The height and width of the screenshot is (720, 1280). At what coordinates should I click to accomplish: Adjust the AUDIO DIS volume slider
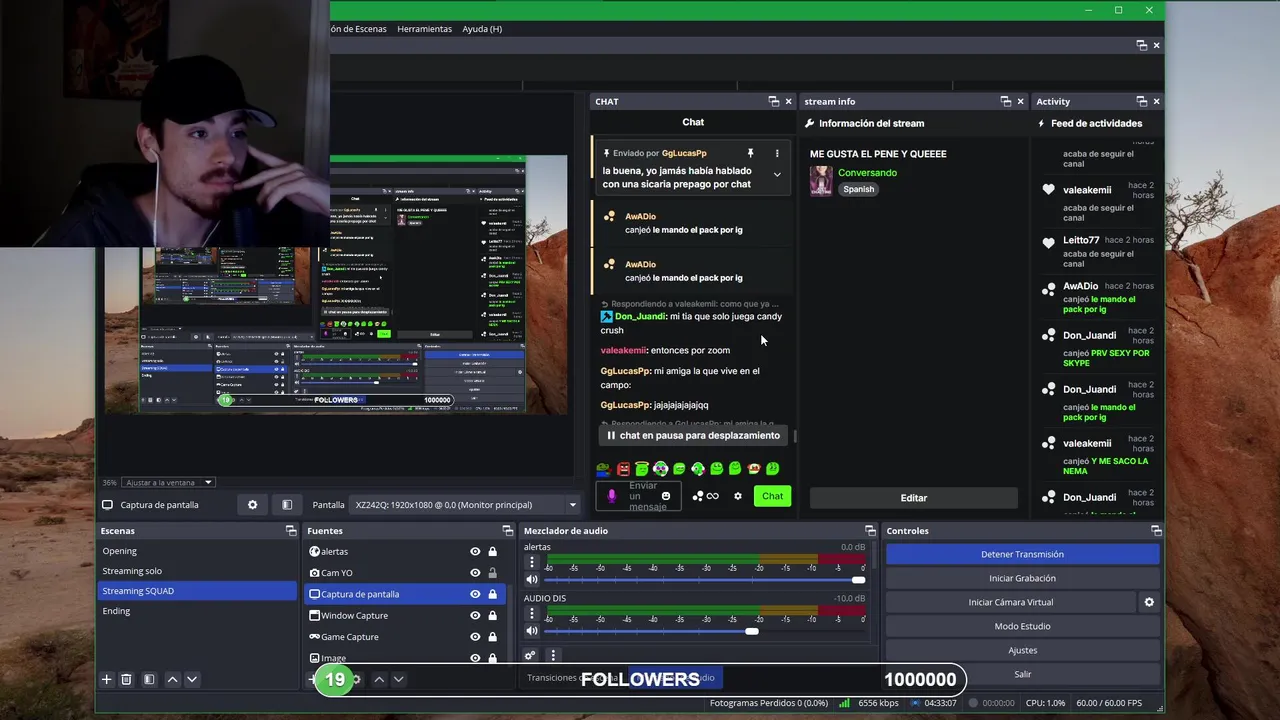704,631
